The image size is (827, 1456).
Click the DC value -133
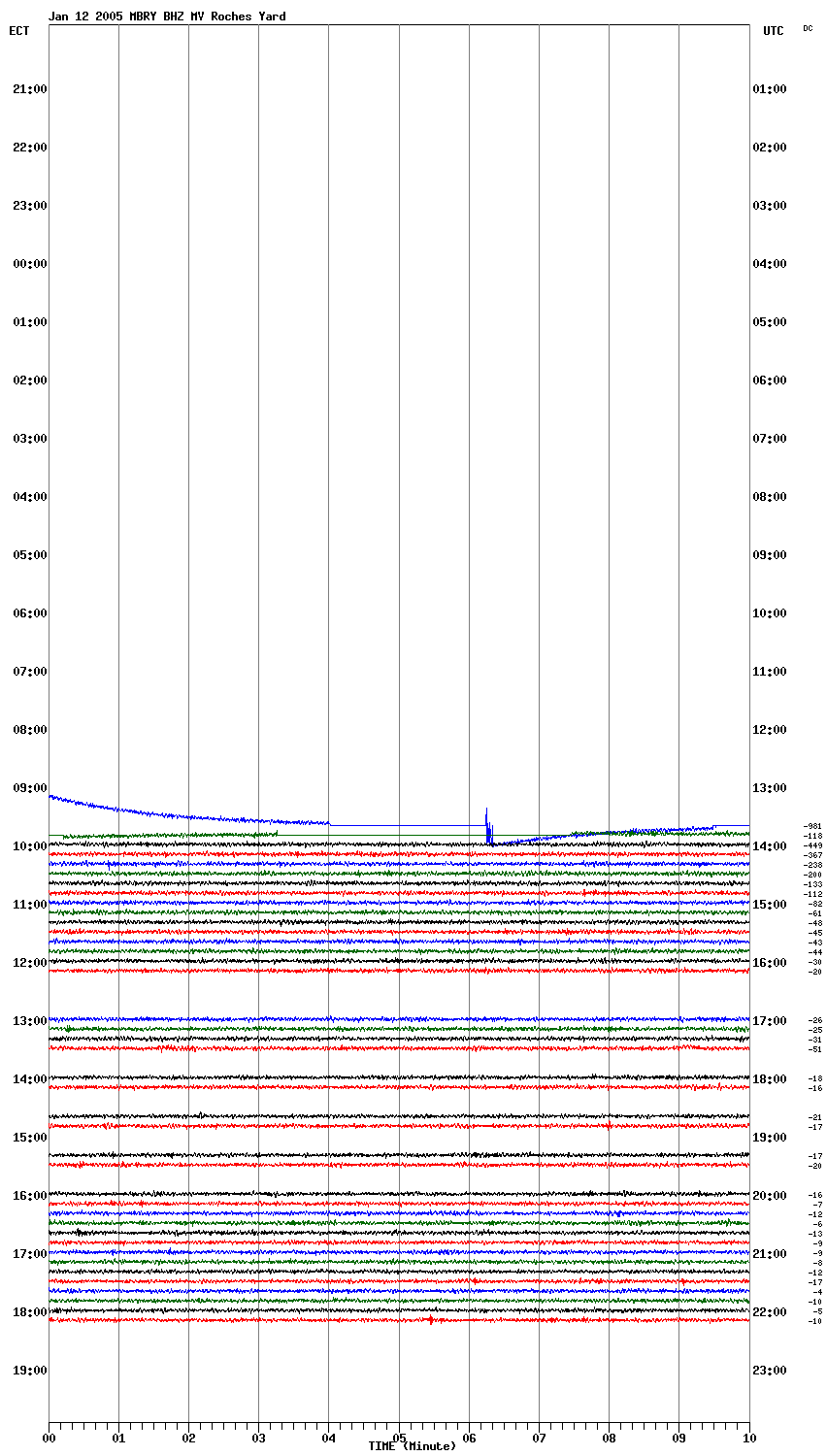click(812, 884)
